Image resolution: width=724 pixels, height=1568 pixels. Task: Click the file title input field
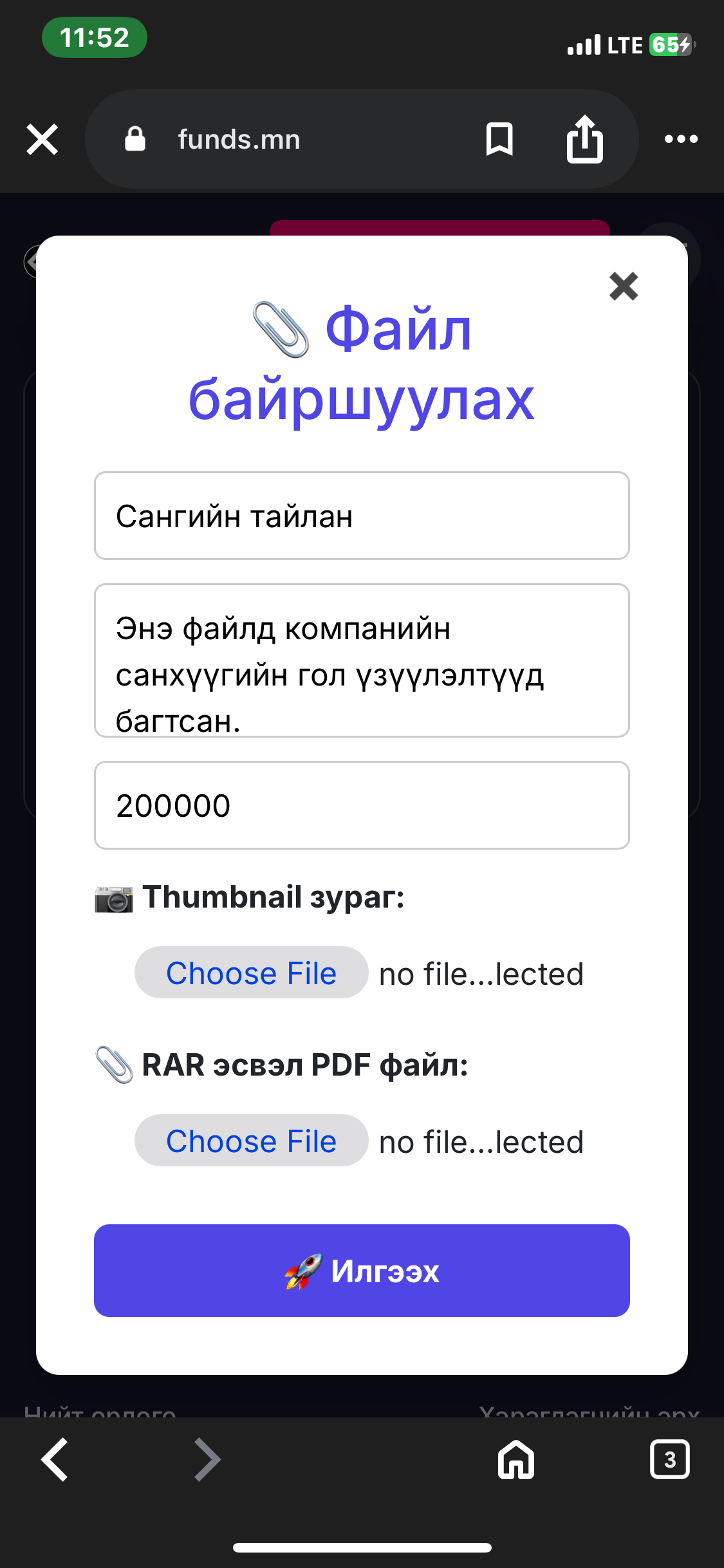(362, 516)
